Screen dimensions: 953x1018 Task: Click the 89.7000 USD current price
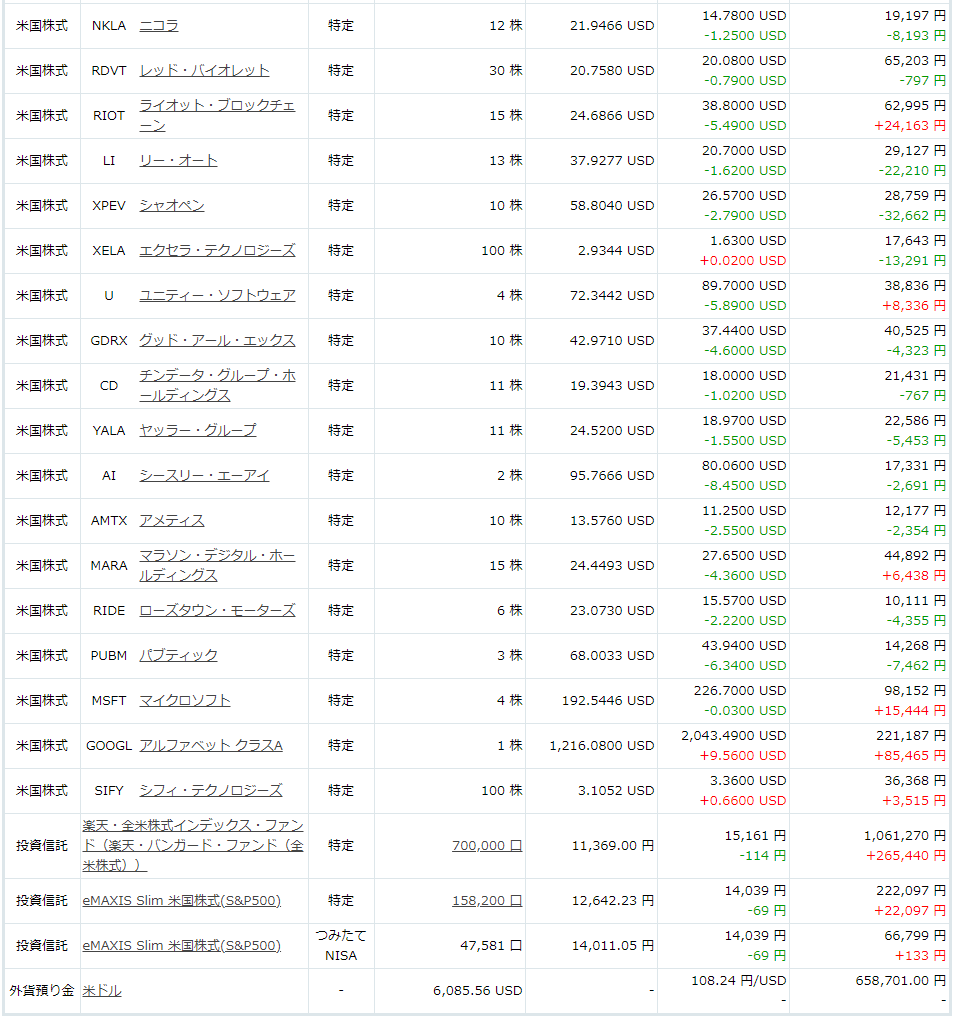pos(744,286)
